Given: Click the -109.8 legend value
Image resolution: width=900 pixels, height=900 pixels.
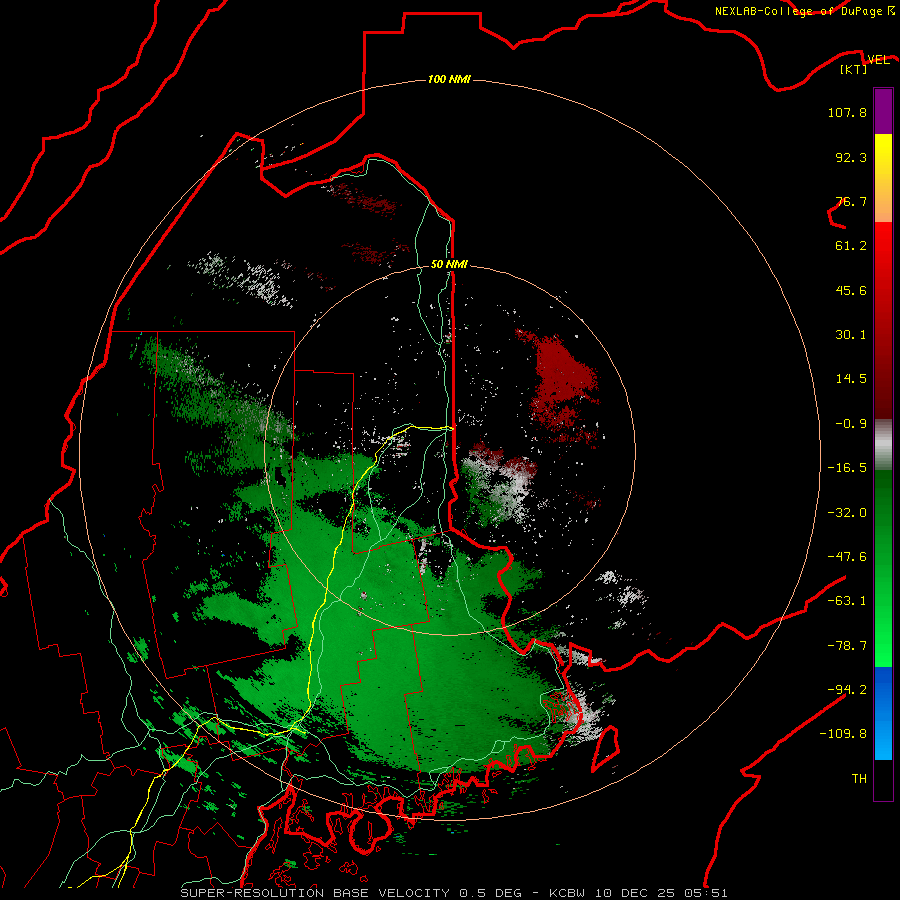Looking at the screenshot, I should (x=843, y=734).
